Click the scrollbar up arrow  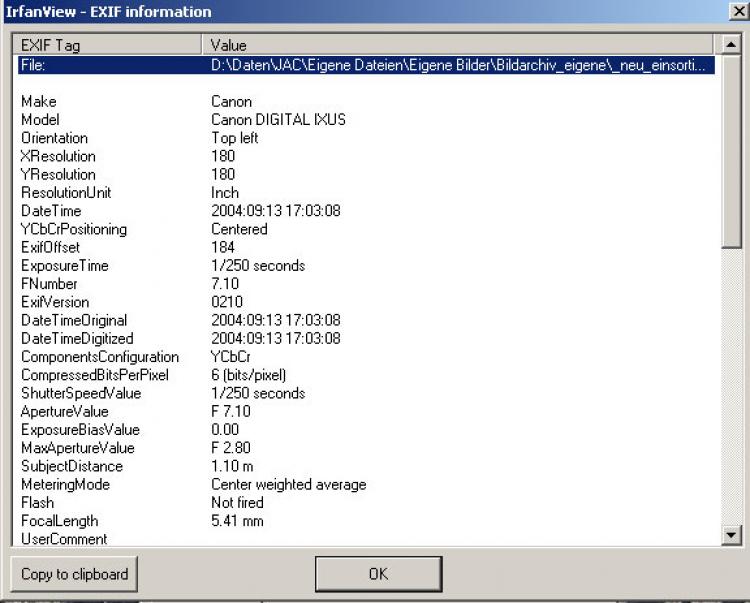tap(731, 45)
